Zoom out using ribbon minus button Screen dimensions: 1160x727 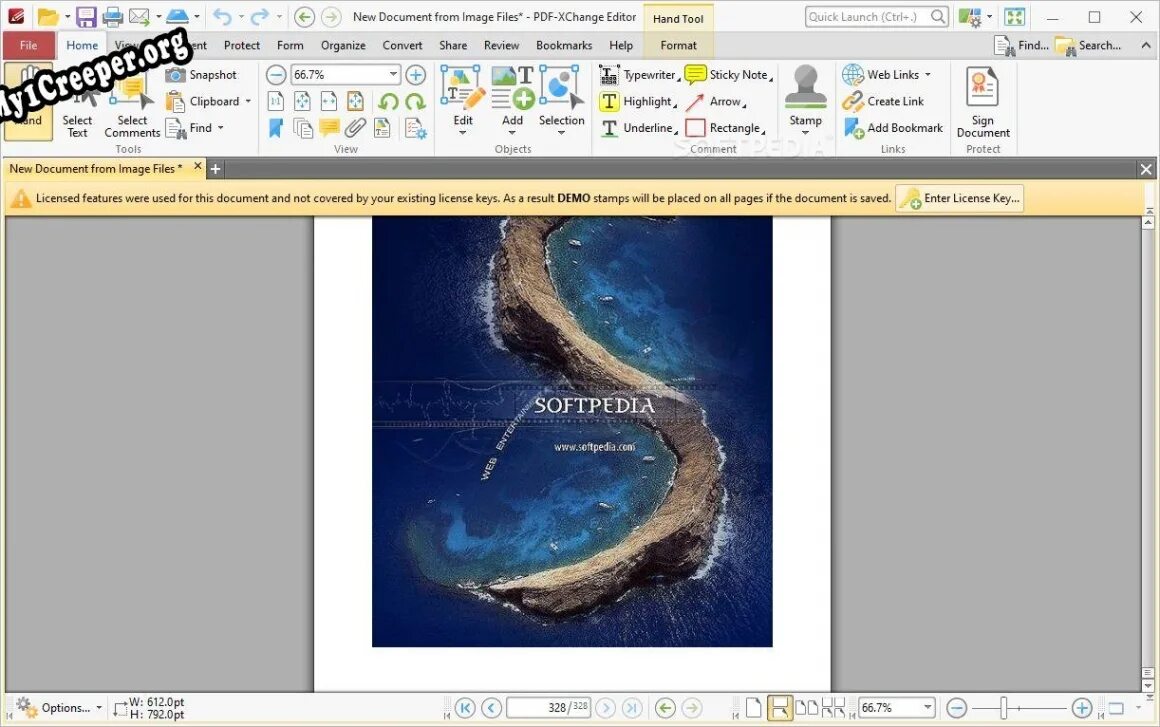[276, 75]
